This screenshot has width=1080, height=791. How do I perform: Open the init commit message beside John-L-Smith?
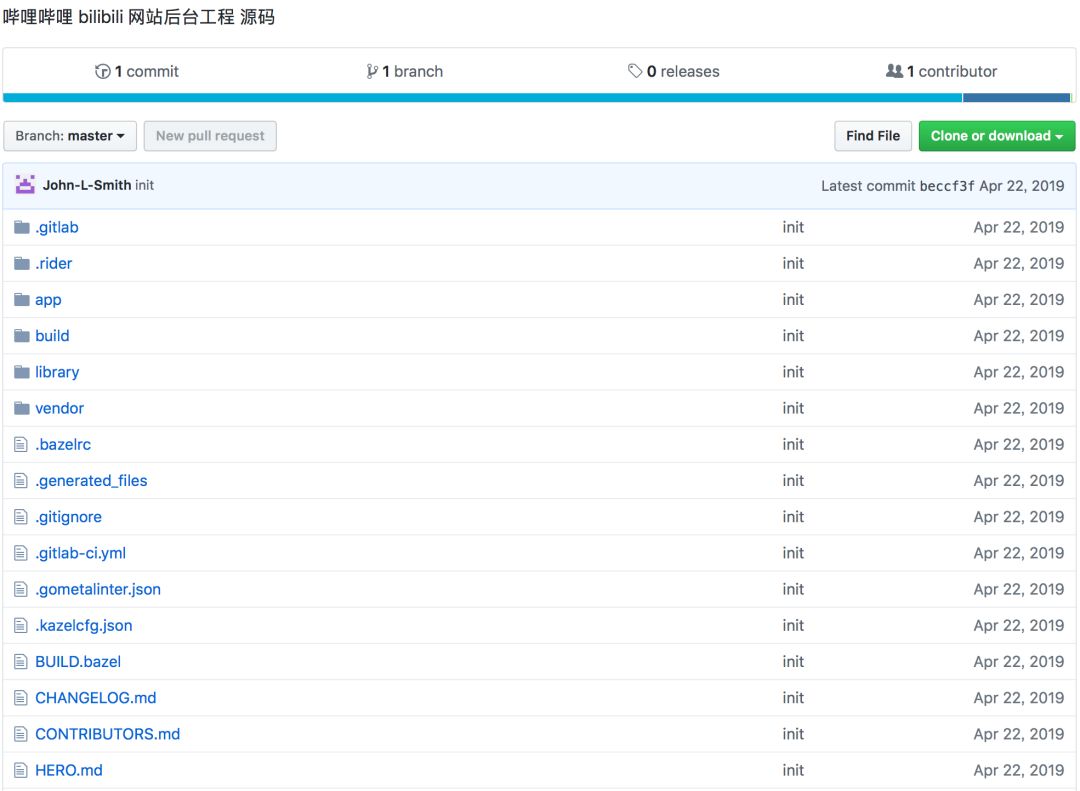(144, 185)
